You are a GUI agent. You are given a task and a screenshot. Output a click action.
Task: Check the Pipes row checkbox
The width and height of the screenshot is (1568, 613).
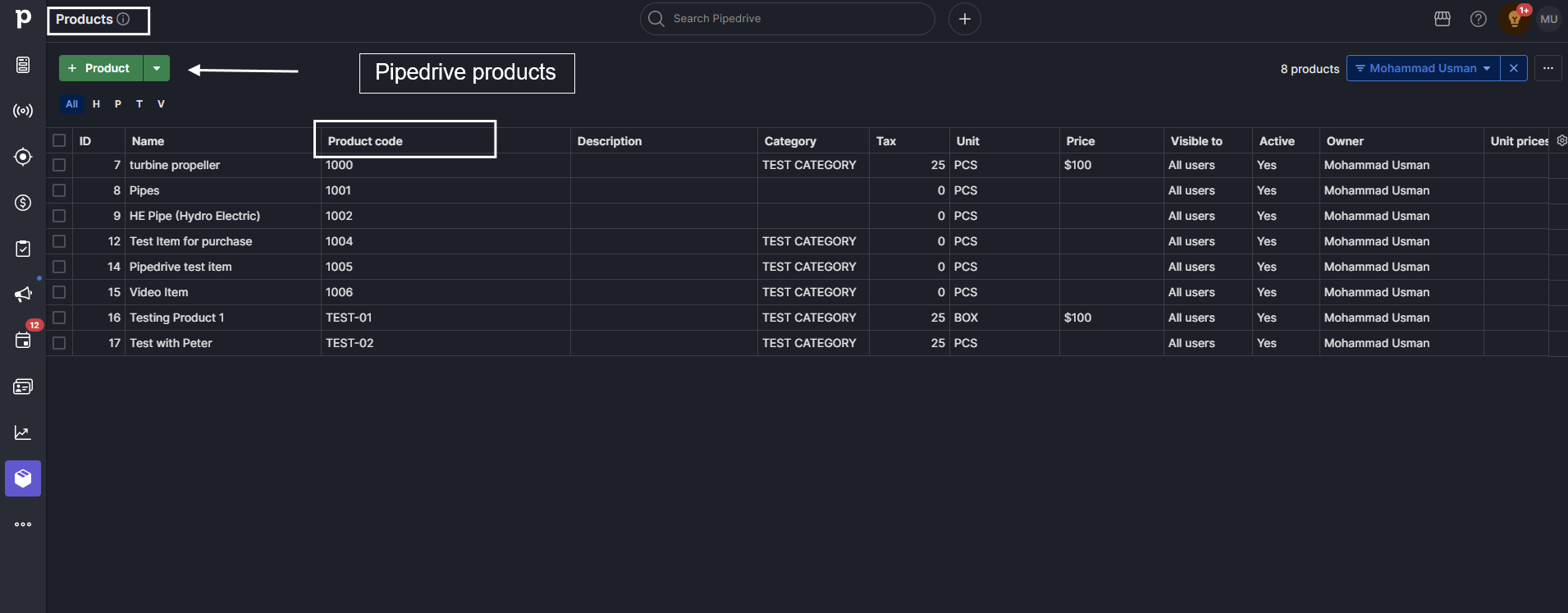point(59,190)
